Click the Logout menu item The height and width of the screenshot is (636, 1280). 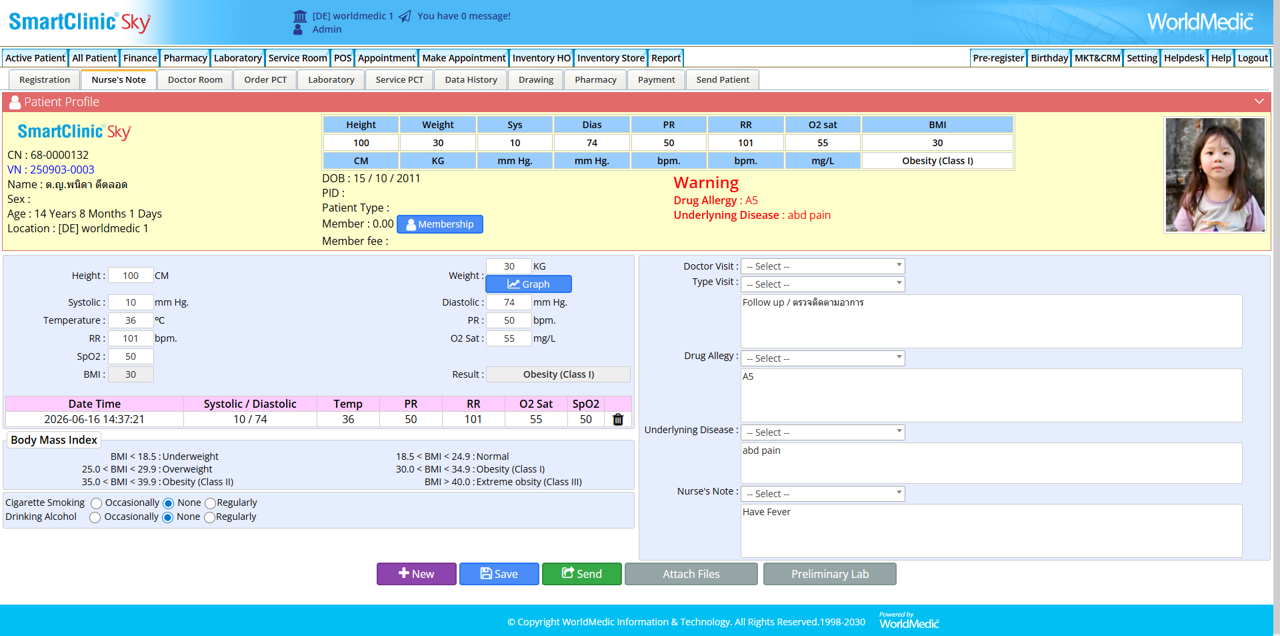click(1253, 58)
